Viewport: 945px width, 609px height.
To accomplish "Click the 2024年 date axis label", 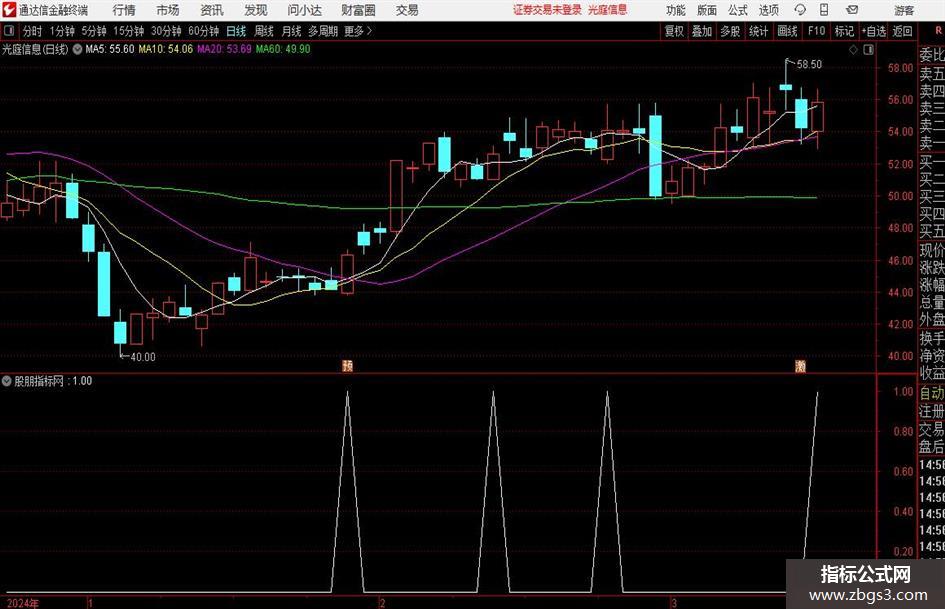I will click(x=23, y=603).
